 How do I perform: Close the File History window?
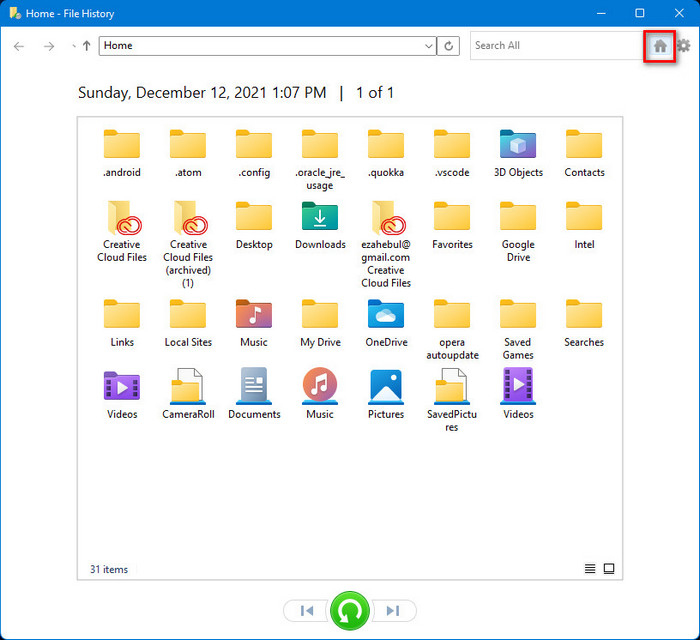click(679, 13)
